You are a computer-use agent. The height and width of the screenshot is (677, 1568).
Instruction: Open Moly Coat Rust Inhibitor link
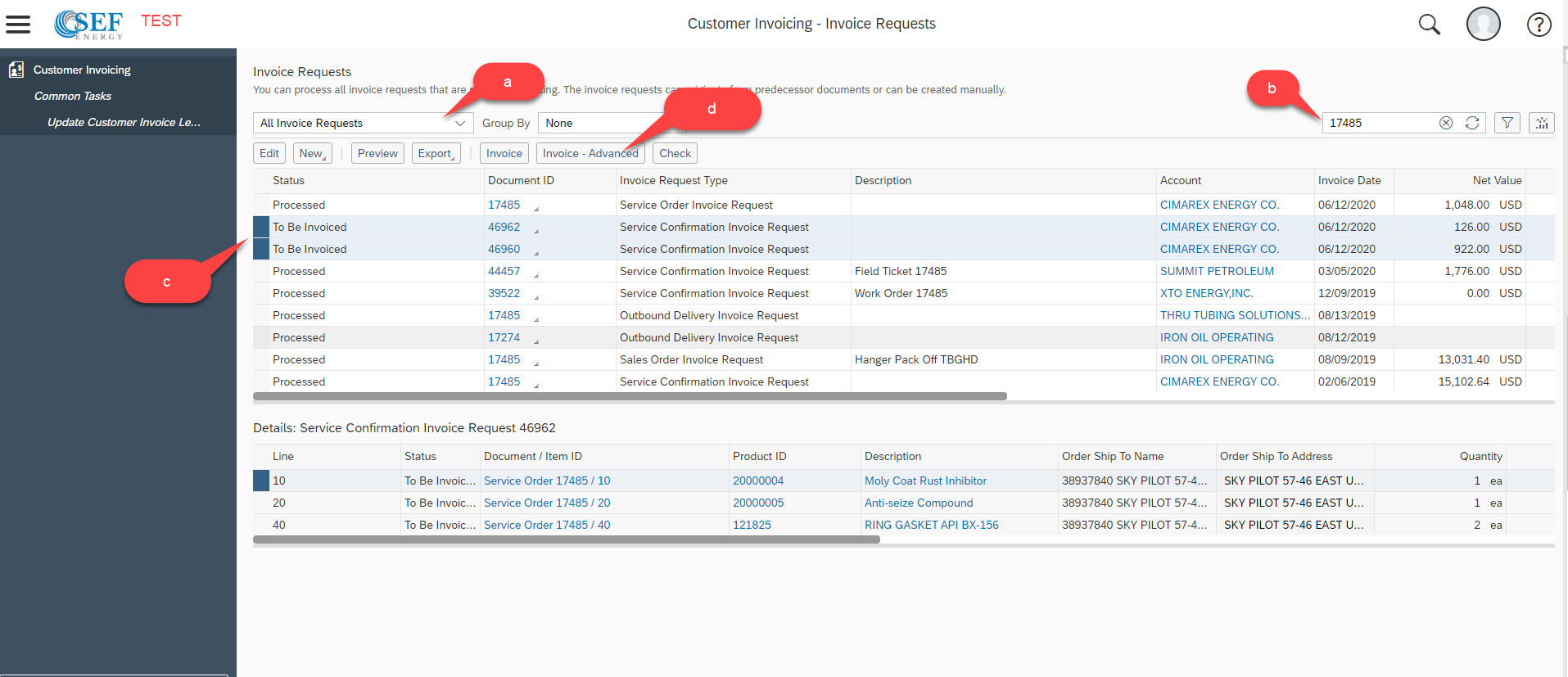[x=925, y=481]
